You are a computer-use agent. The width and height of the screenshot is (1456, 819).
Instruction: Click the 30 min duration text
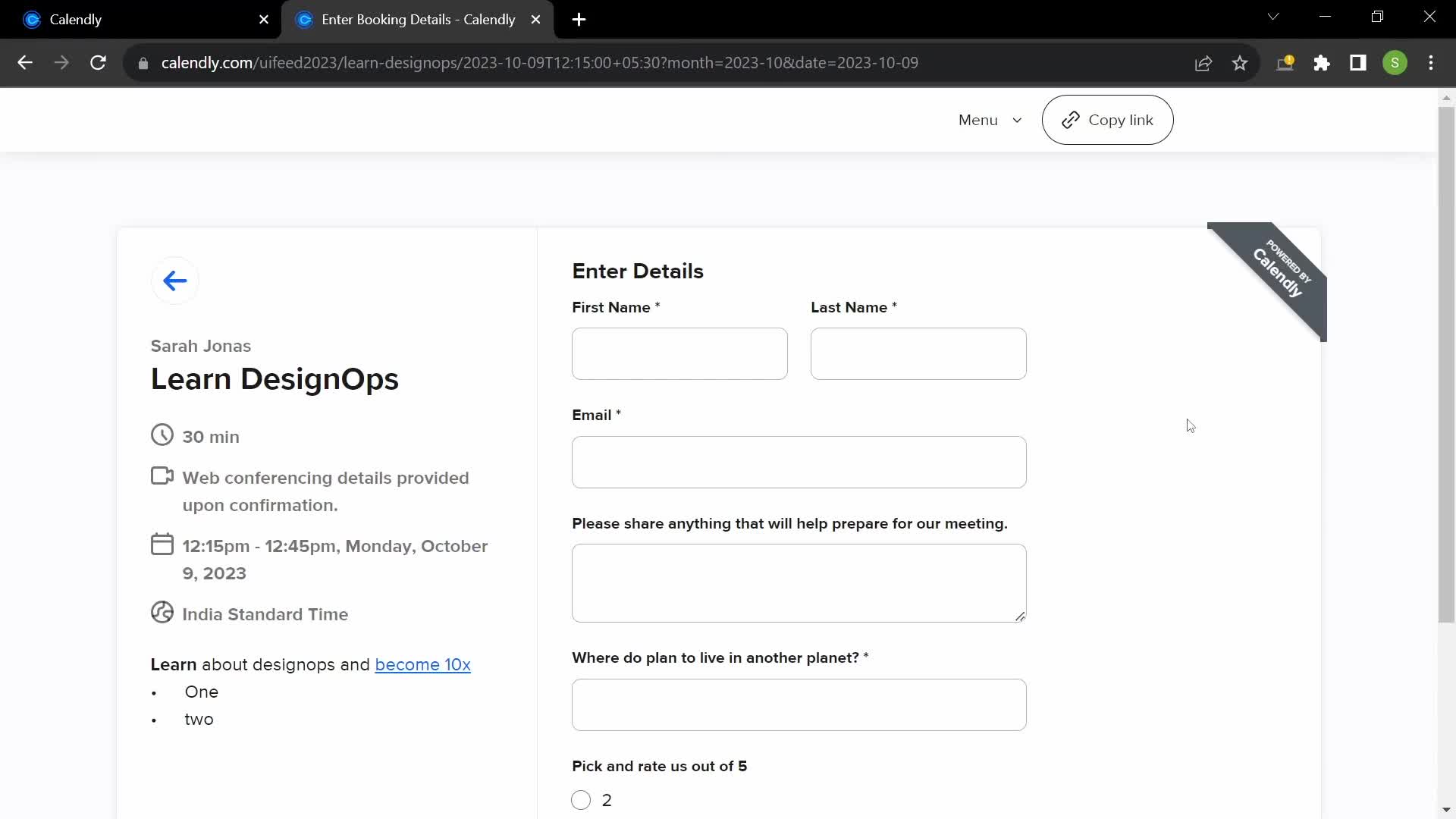pos(211,438)
